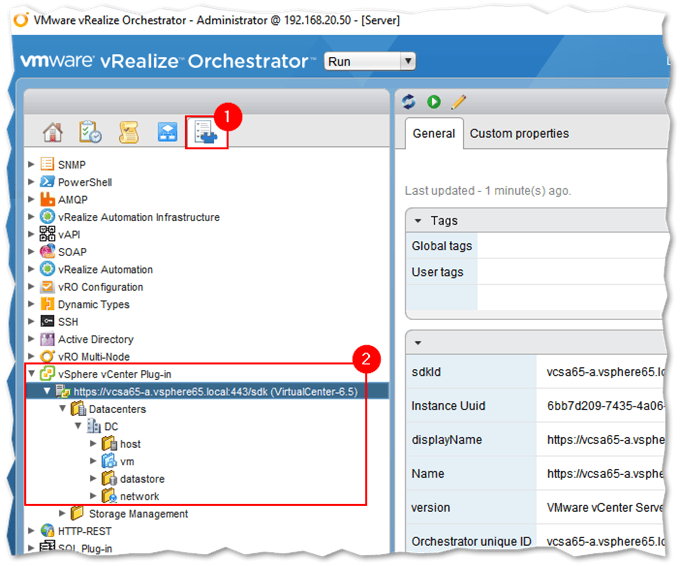Click the green run workflow icon
This screenshot has height=566, width=680.
coord(434,102)
